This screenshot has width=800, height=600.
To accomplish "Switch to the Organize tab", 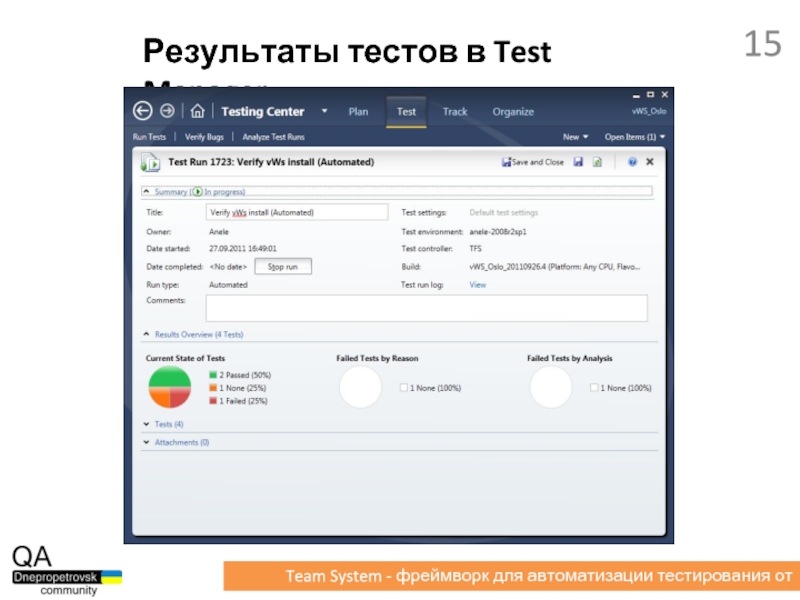I will point(513,112).
